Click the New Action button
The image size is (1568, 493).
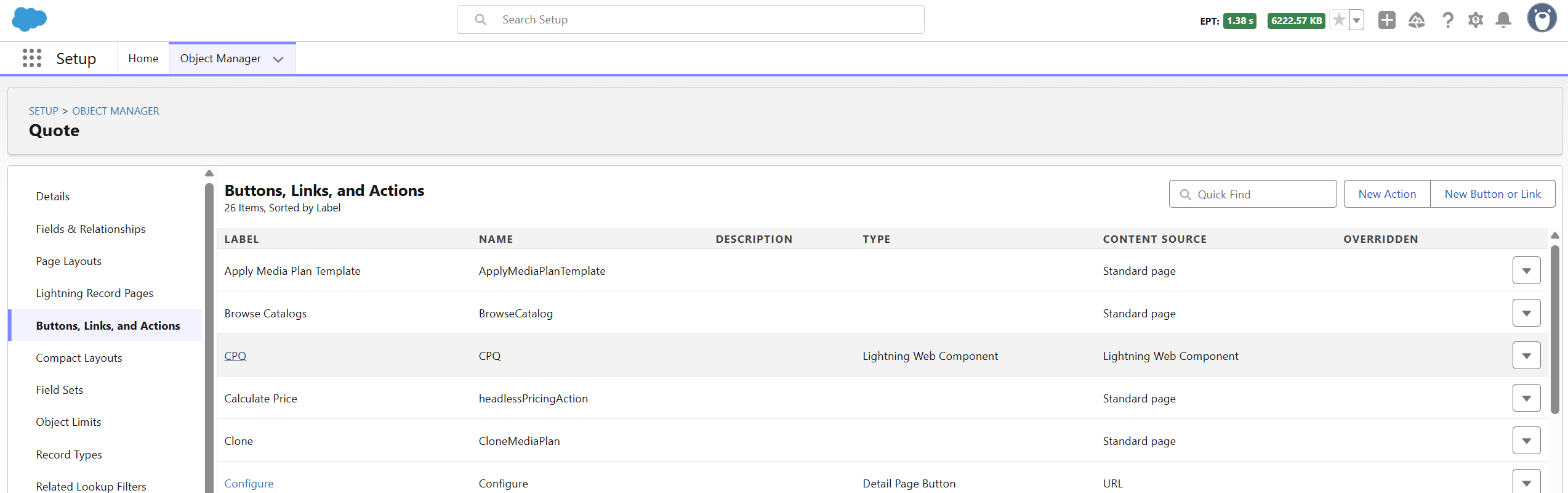1387,194
